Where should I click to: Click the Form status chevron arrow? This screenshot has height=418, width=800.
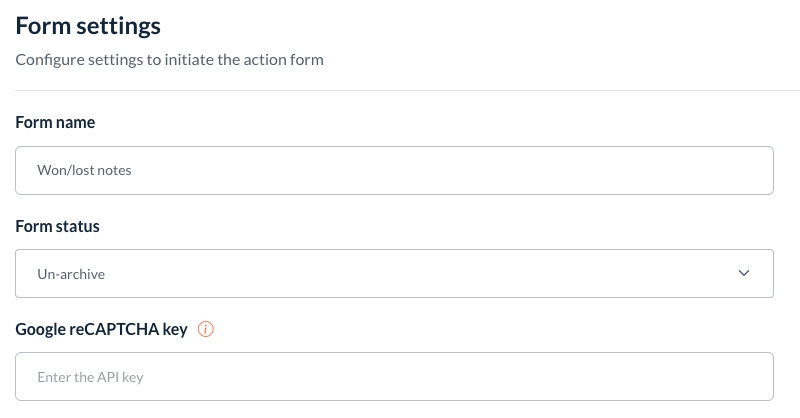[743, 273]
